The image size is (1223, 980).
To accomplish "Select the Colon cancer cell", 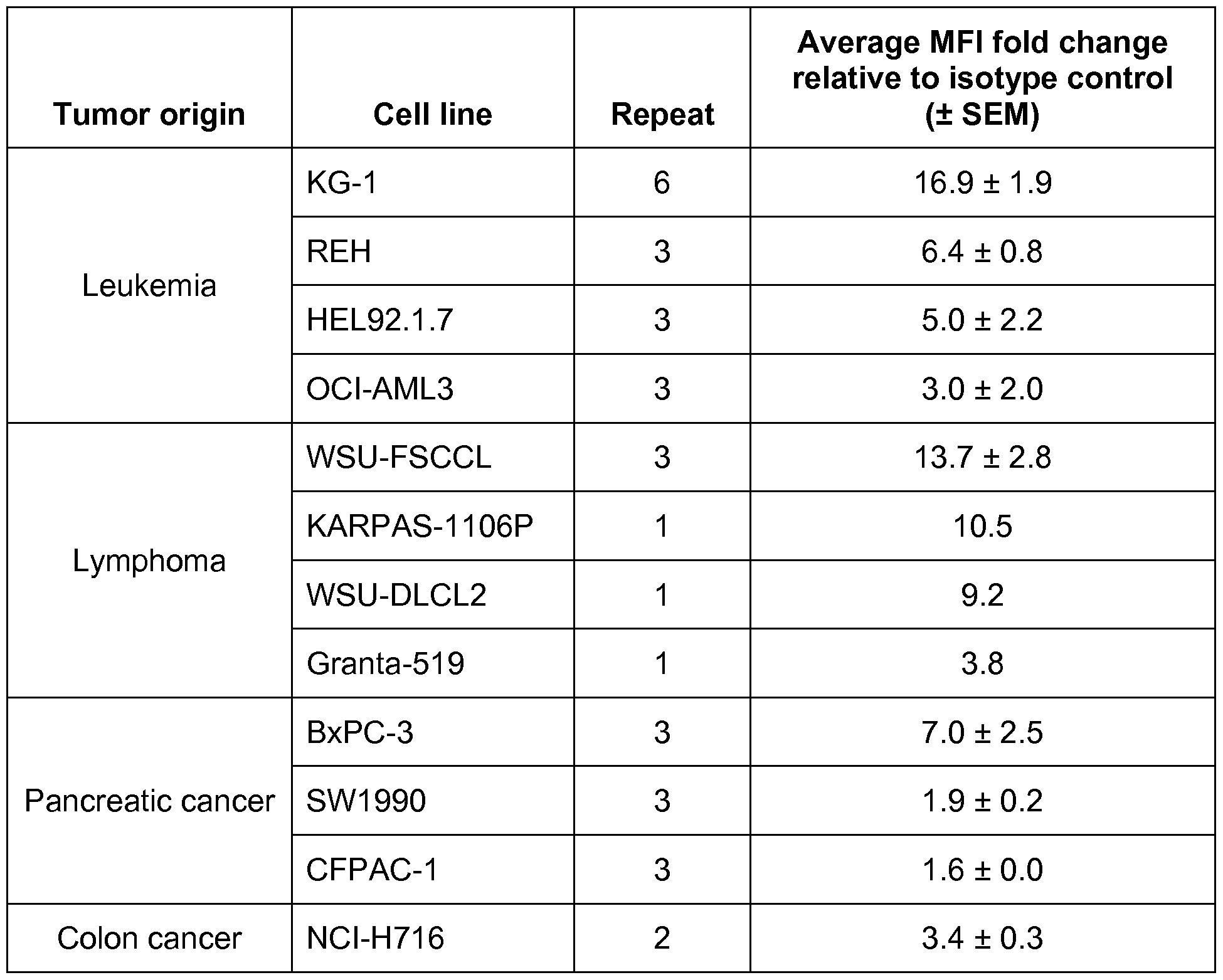I will pyautogui.click(x=149, y=939).
